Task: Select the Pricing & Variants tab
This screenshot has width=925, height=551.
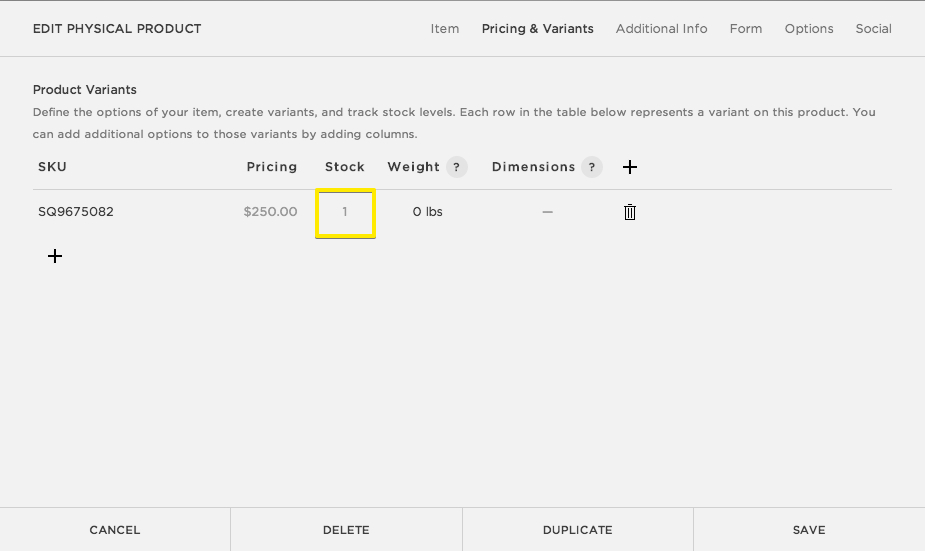Action: tap(537, 29)
